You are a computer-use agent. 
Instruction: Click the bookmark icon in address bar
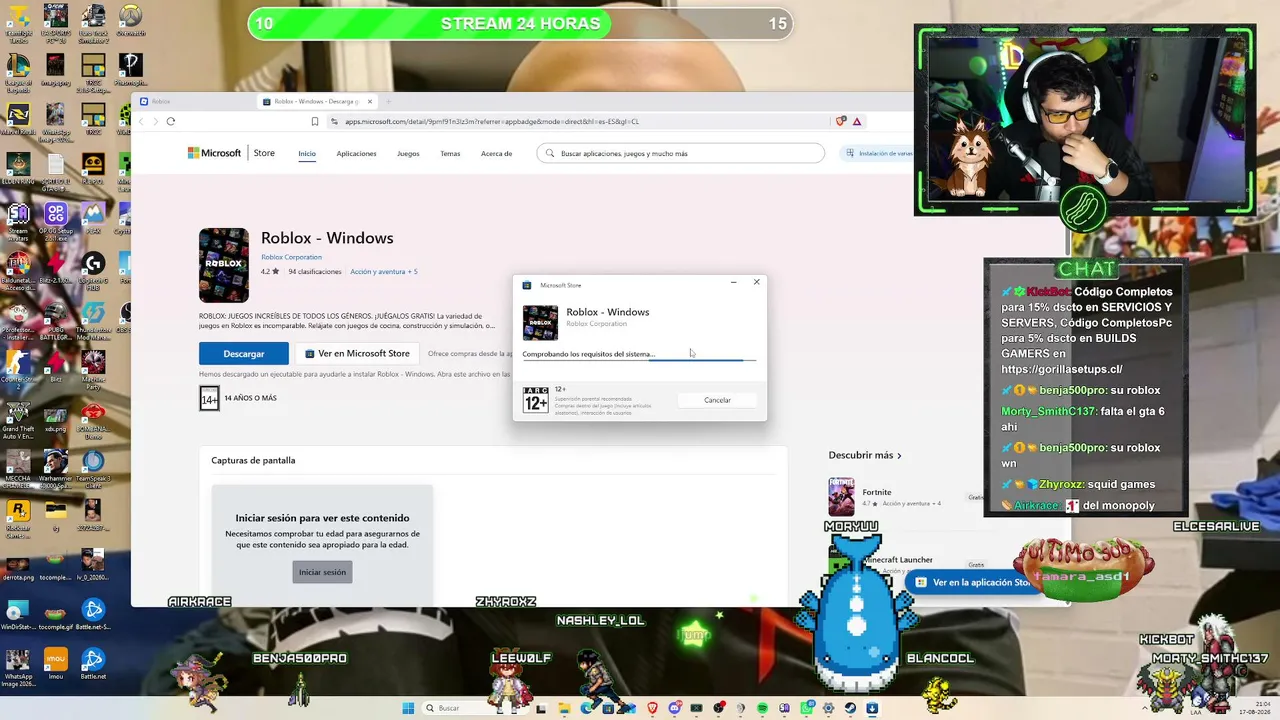point(315,122)
